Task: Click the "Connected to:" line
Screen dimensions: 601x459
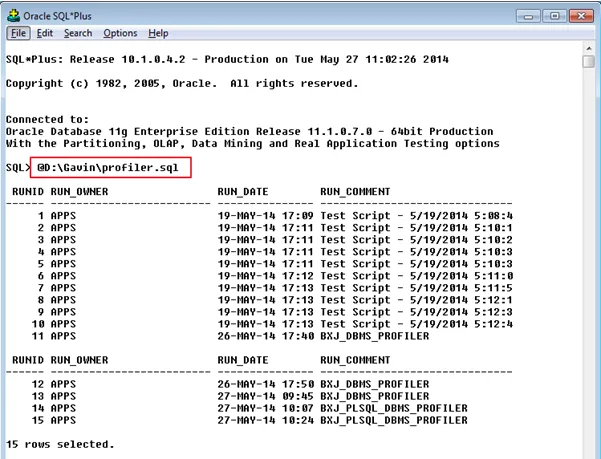Action: tap(47, 120)
